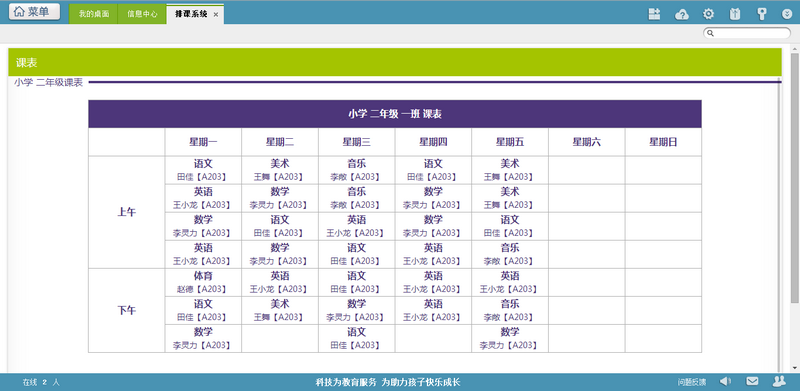This screenshot has width=800, height=391.
Task: Select the 星期三 column header
Action: [357, 142]
